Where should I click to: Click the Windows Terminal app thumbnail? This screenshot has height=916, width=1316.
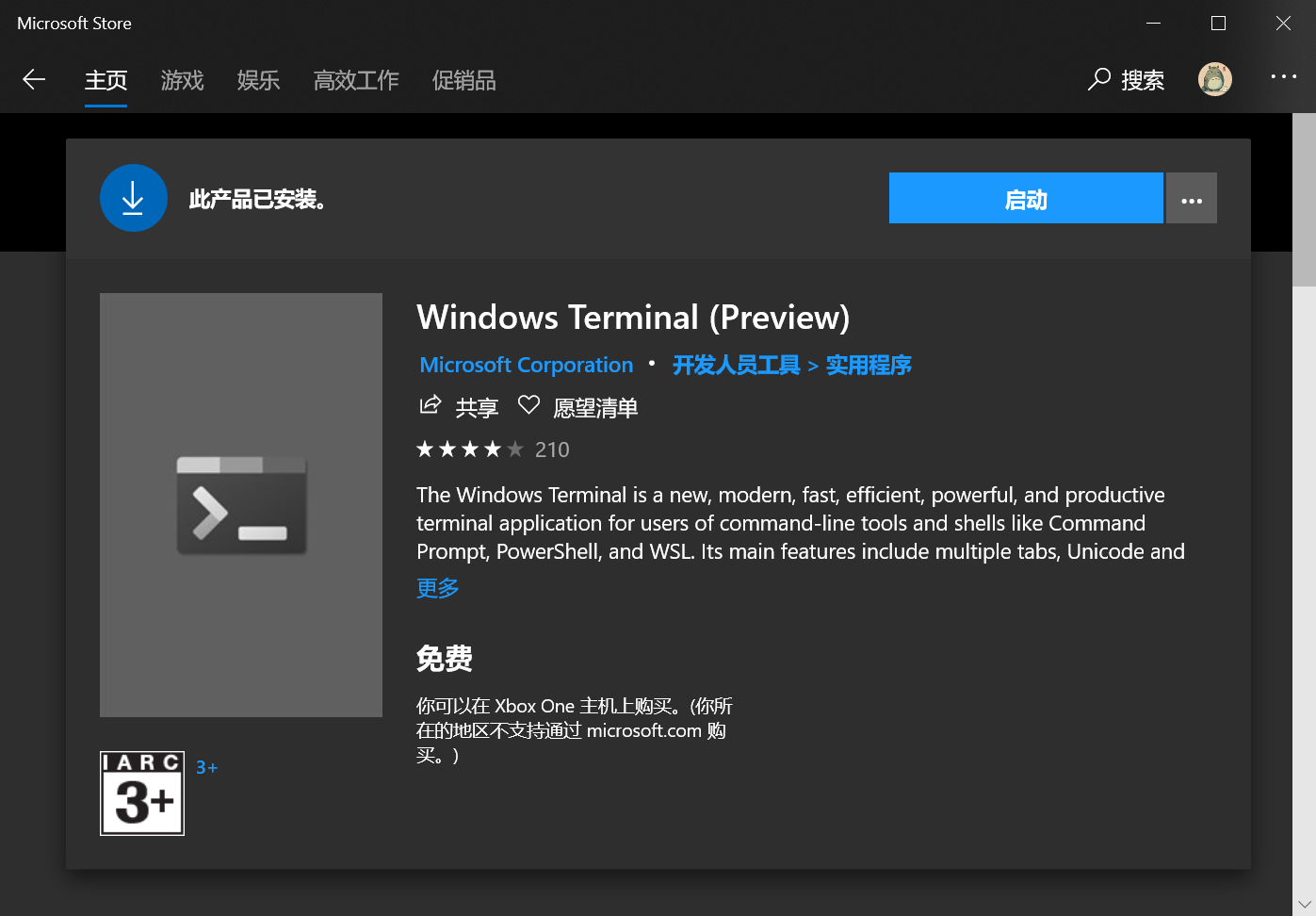(241, 505)
